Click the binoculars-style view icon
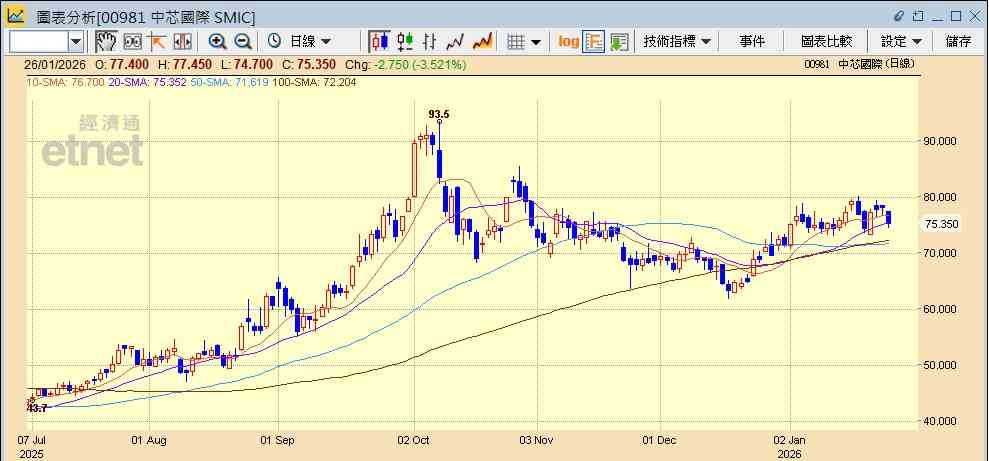 (x=132, y=42)
